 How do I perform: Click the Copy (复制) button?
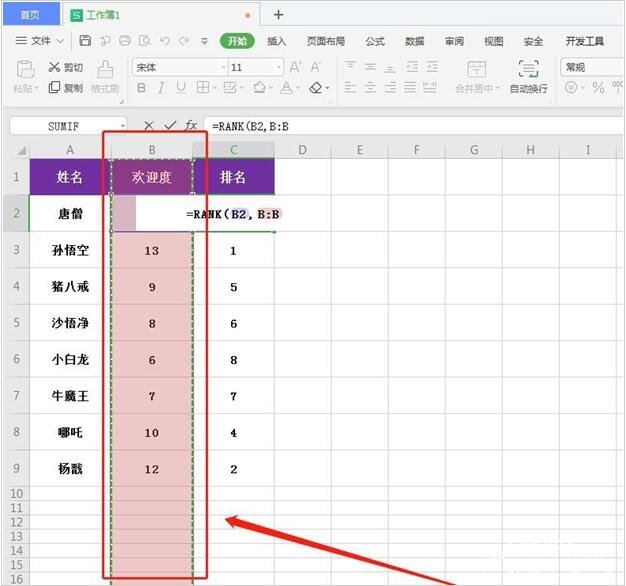(65, 88)
